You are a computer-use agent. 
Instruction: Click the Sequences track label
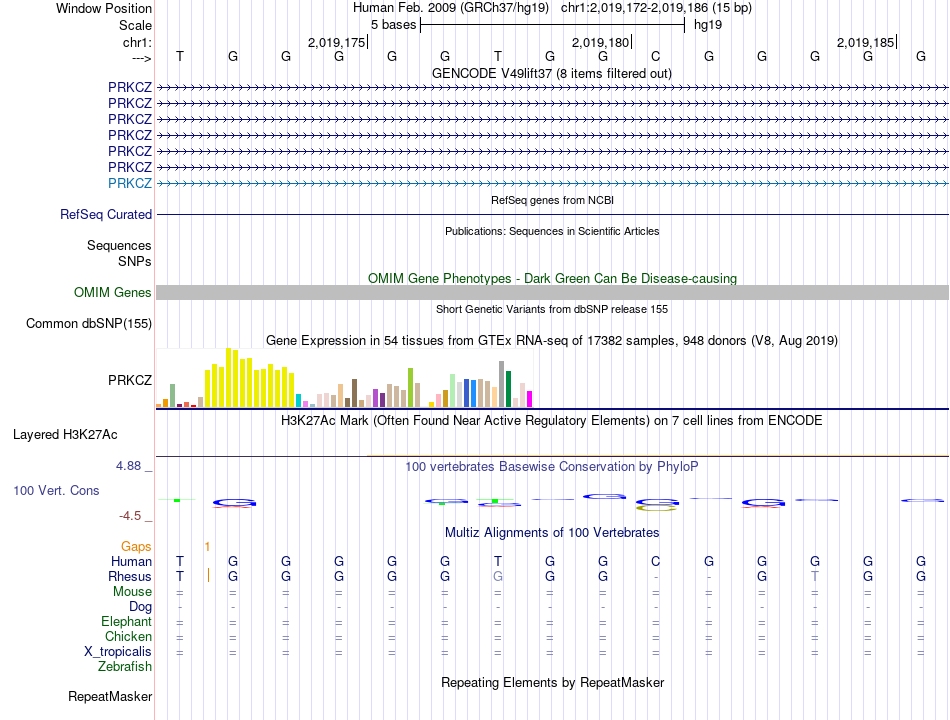[119, 245]
